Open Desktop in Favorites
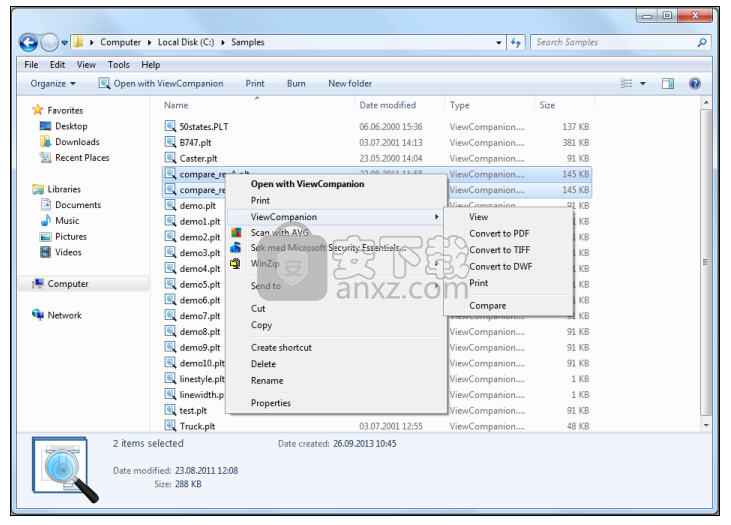This screenshot has height=525, width=731. 71,126
